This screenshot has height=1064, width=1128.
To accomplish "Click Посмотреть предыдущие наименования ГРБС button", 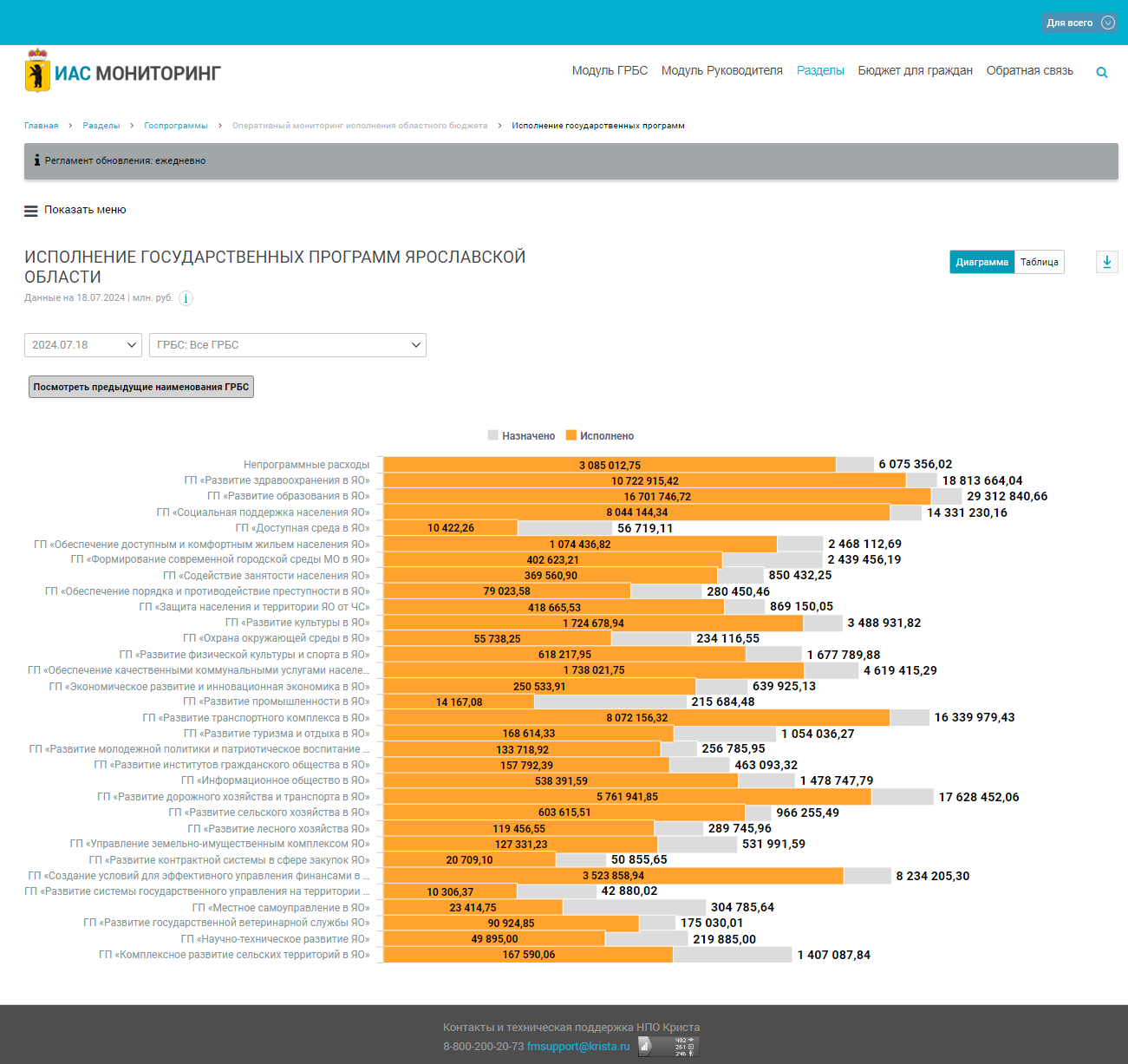I will tap(141, 387).
